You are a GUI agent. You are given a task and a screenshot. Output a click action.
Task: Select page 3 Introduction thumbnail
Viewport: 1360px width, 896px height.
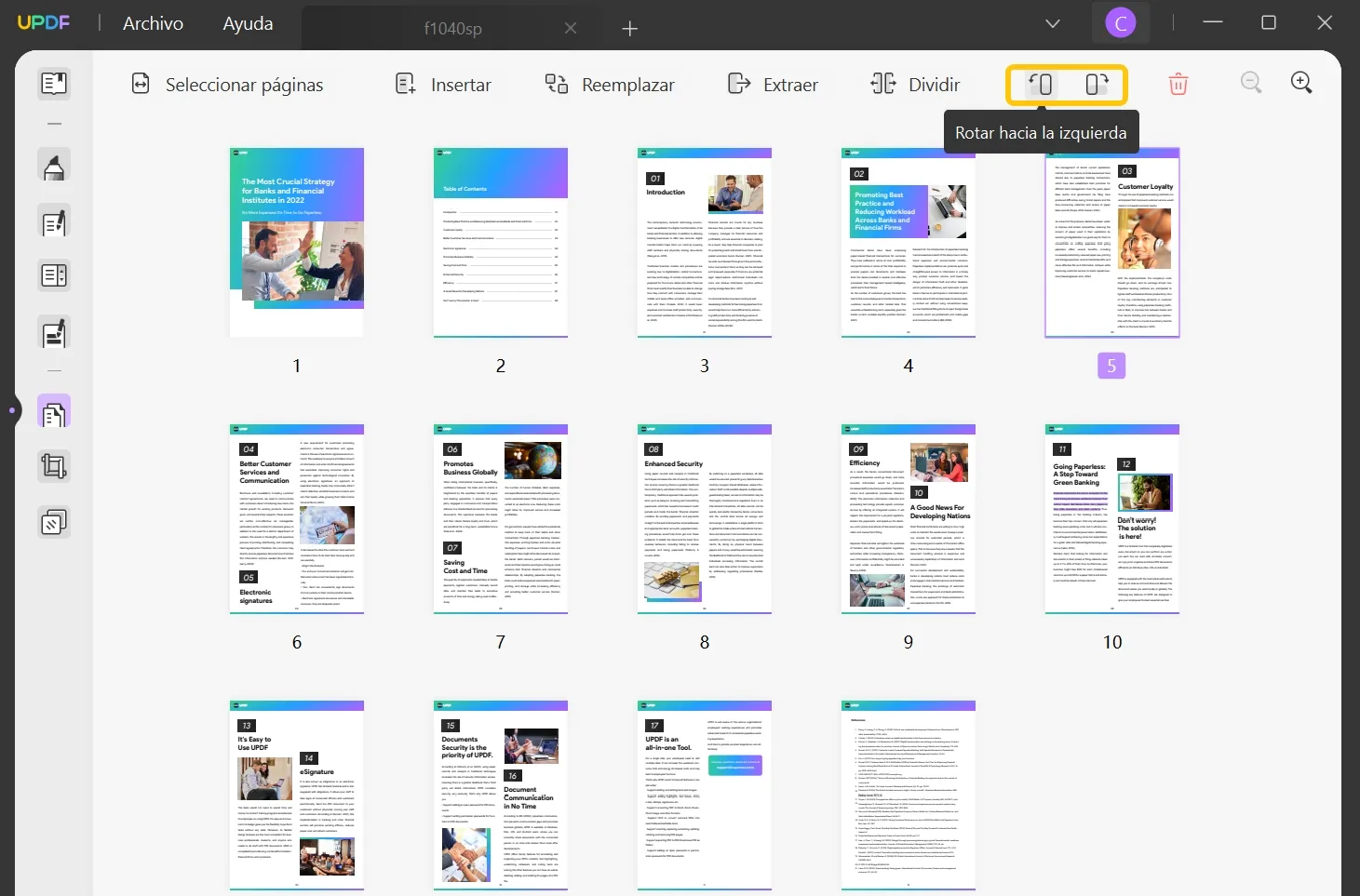(705, 242)
